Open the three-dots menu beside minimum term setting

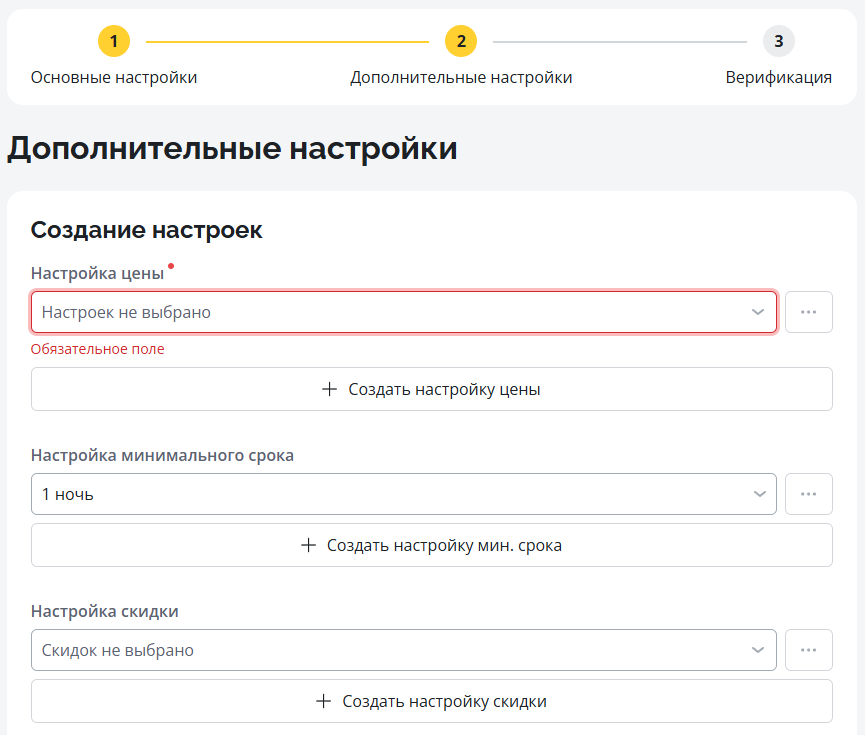click(x=809, y=494)
